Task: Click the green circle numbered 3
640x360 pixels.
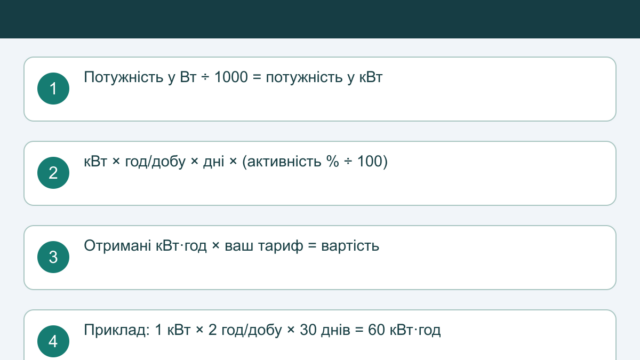Action: coord(53,257)
